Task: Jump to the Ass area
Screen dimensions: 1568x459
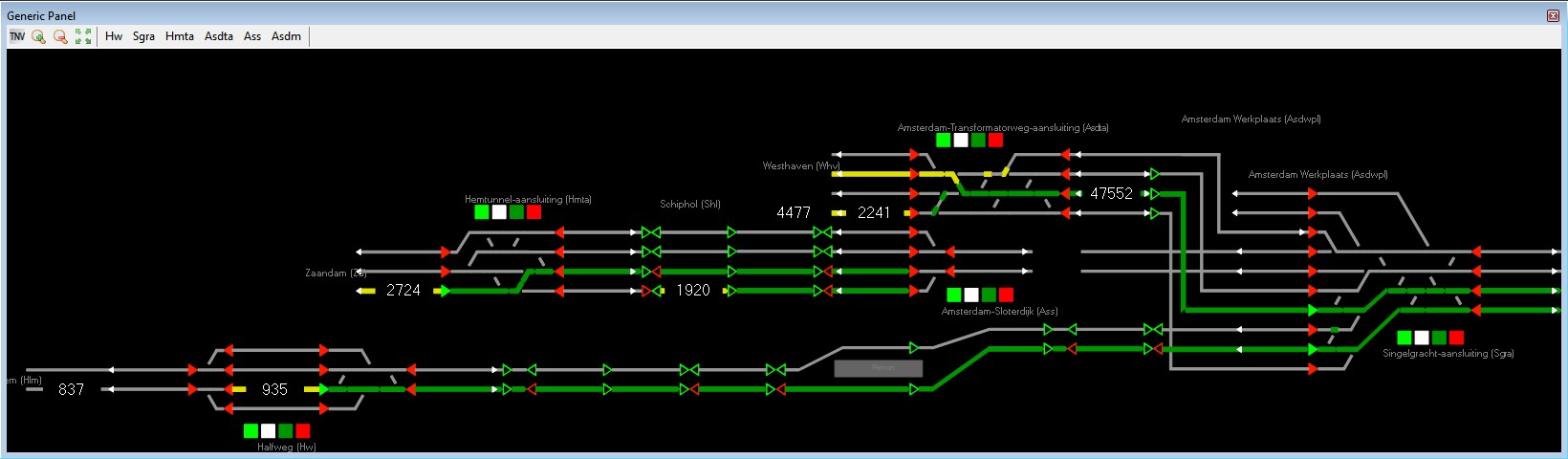Action: coord(252,36)
